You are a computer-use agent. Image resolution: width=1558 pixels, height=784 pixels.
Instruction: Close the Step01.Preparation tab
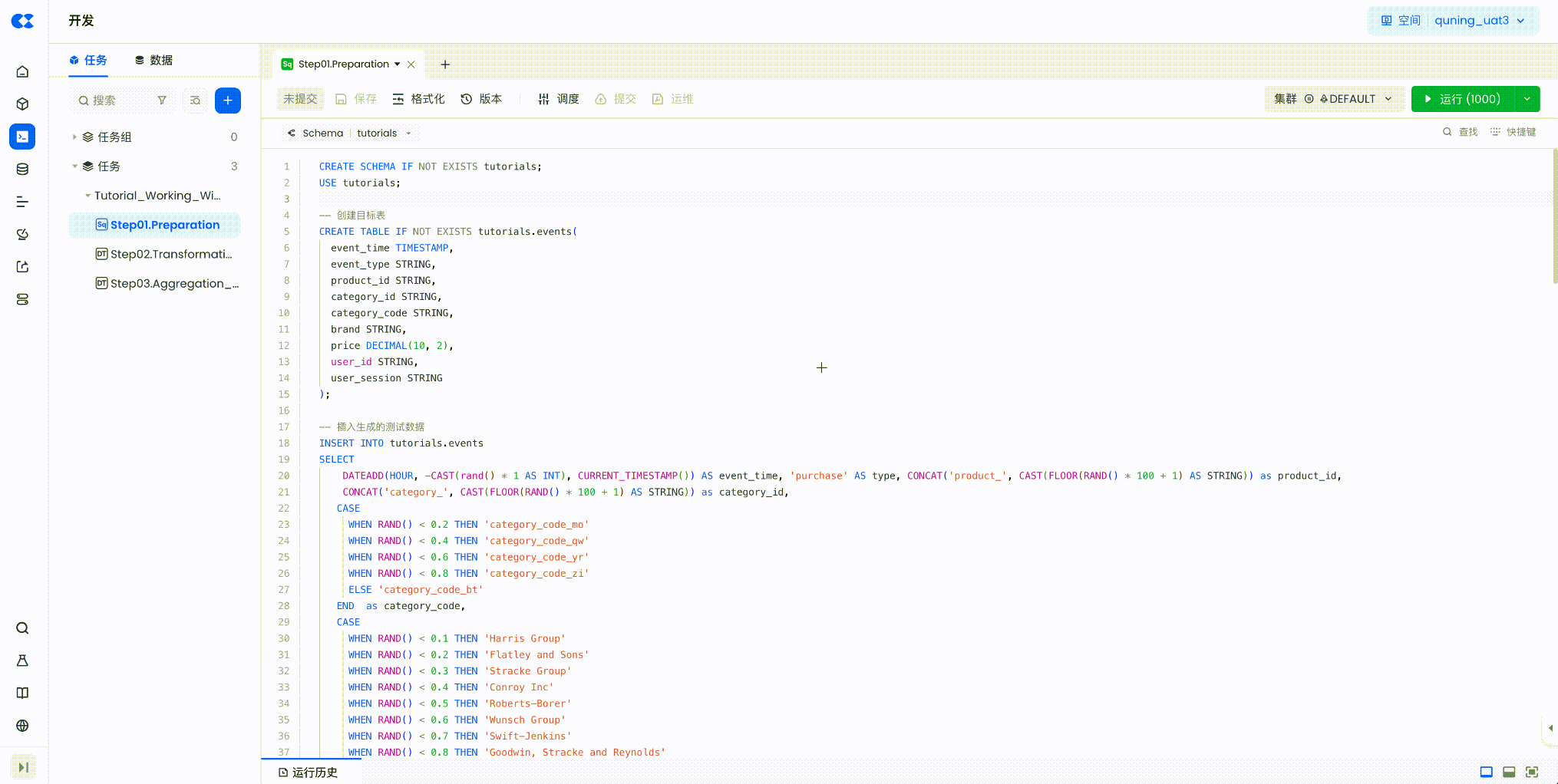pos(411,64)
